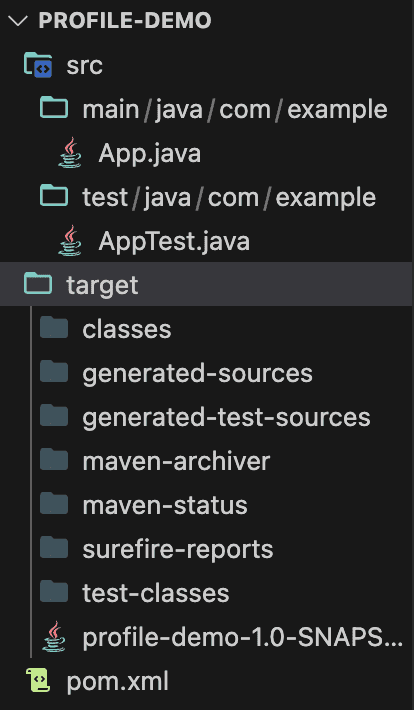Expand the maven-archiver folder
This screenshot has height=710, width=414.
click(x=176, y=461)
